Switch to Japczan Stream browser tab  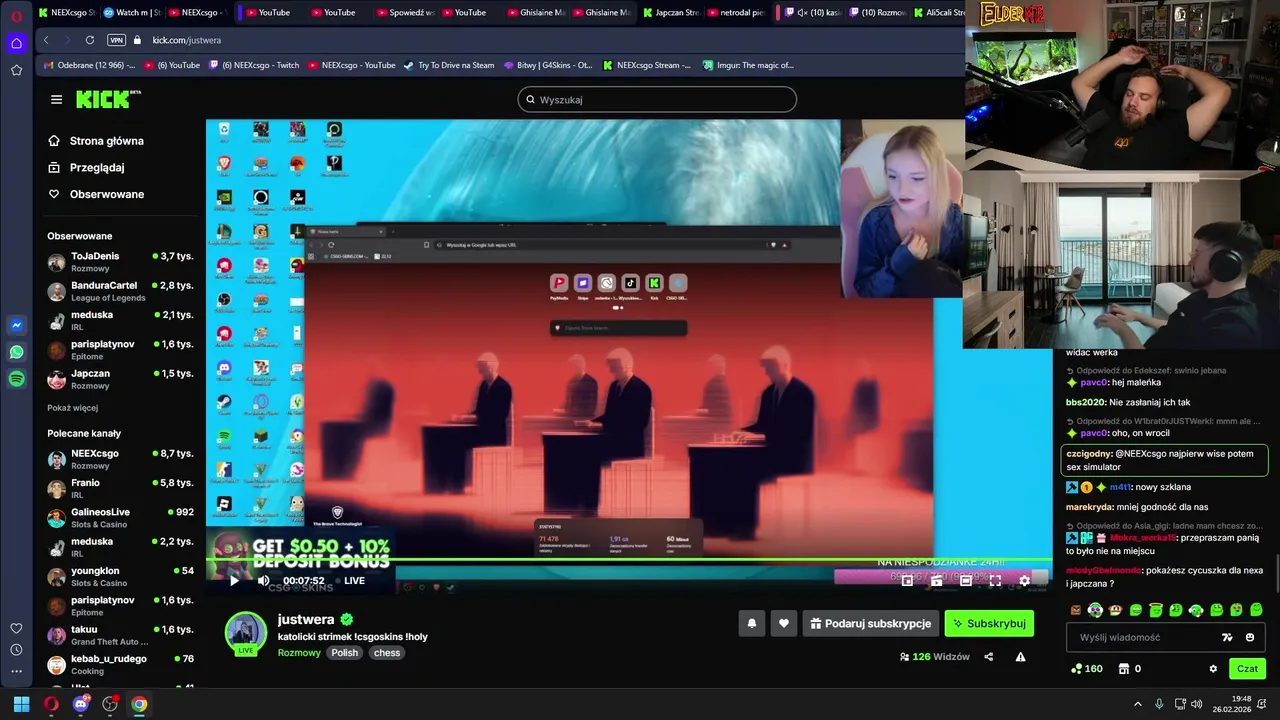tap(670, 13)
